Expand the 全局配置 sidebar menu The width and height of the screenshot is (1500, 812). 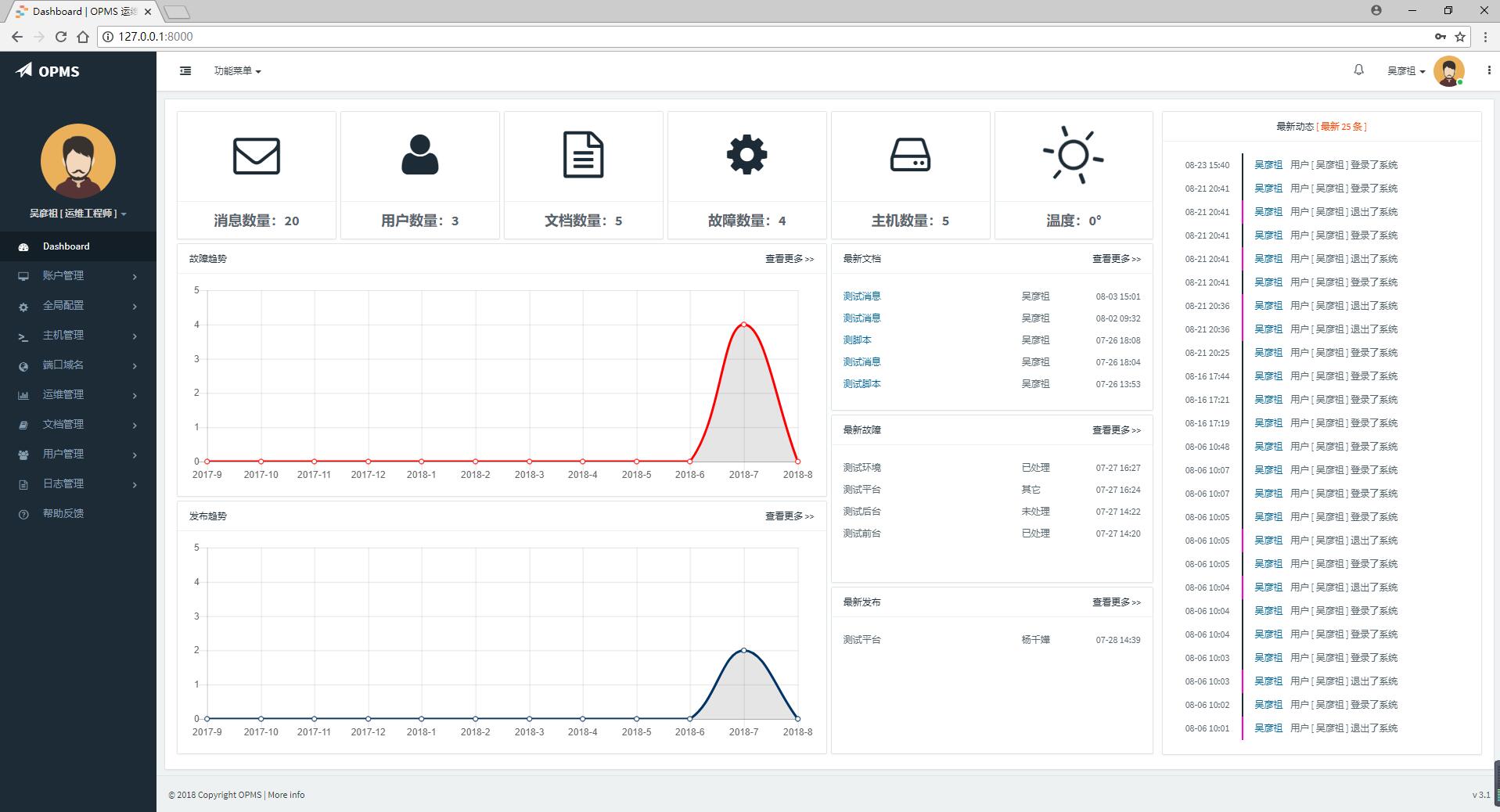pos(78,306)
